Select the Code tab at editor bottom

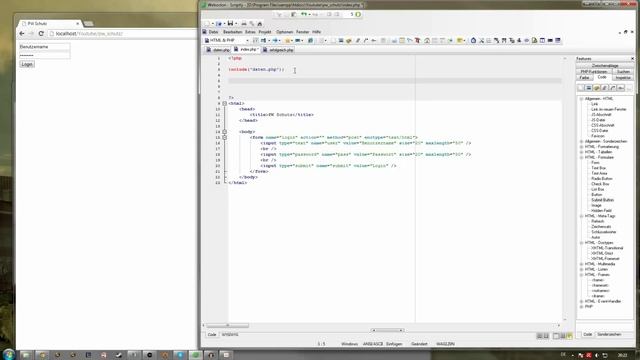point(212,335)
